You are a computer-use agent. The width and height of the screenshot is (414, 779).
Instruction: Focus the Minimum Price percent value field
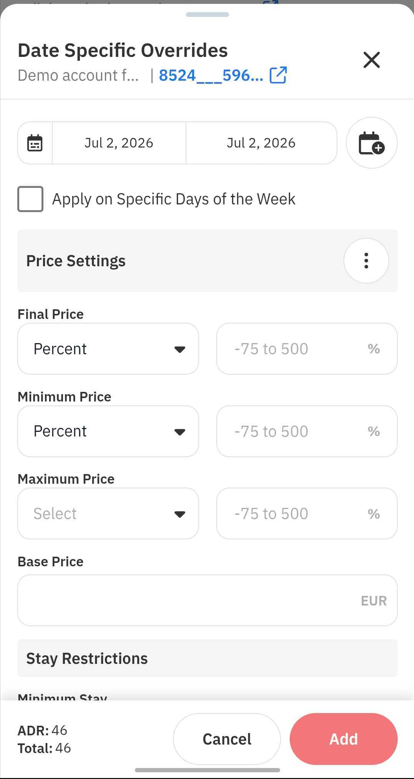[307, 431]
